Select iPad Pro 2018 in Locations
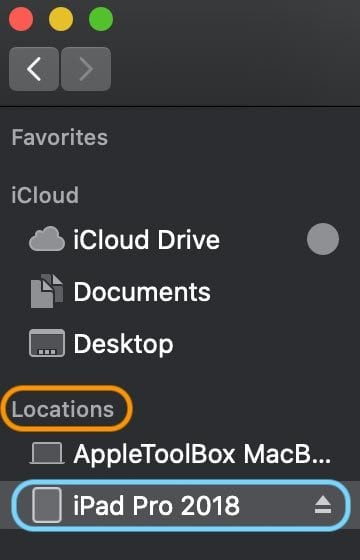 tap(156, 505)
